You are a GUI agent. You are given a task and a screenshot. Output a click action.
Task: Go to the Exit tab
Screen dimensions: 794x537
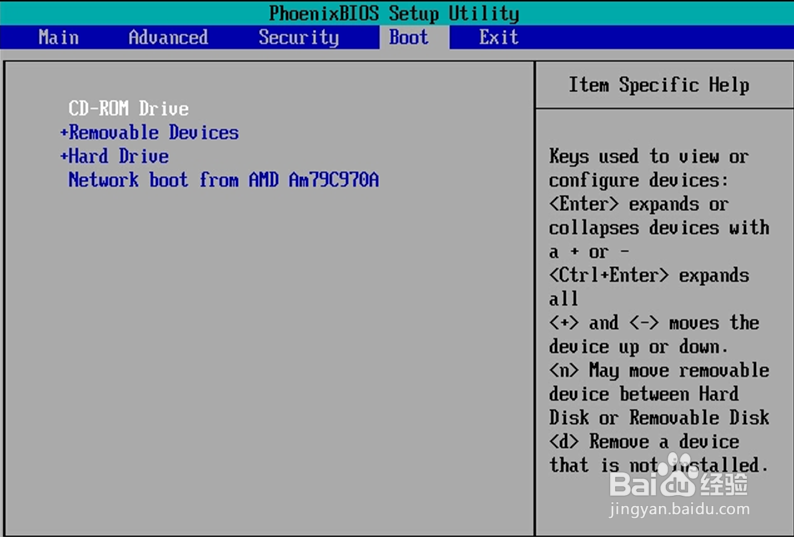tap(499, 37)
